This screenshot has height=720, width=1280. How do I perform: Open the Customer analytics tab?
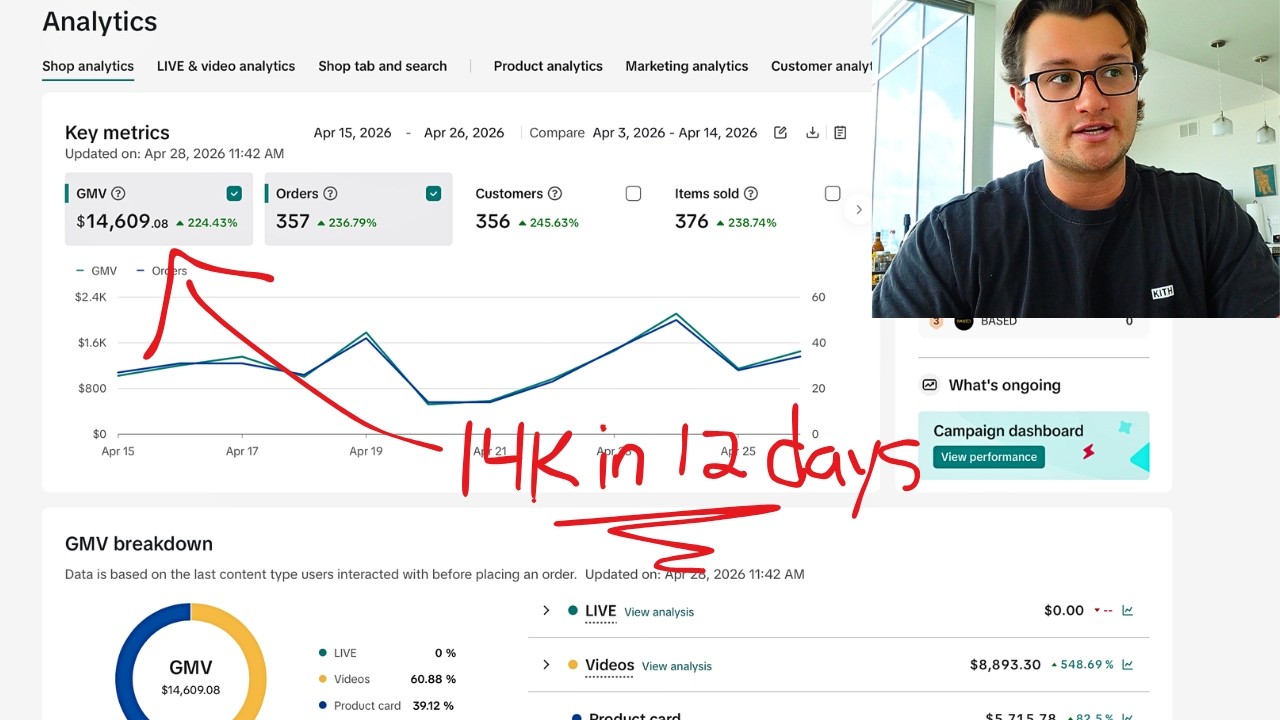coord(821,66)
